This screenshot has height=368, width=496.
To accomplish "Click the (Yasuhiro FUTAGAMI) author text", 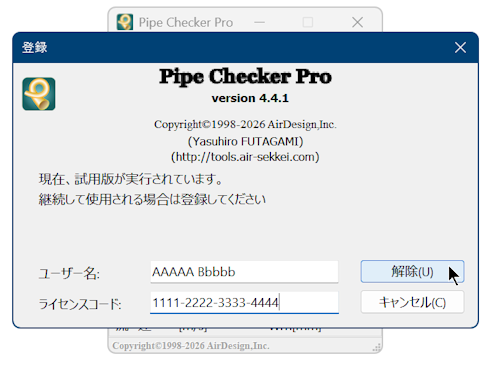I will pyautogui.click(x=245, y=141).
